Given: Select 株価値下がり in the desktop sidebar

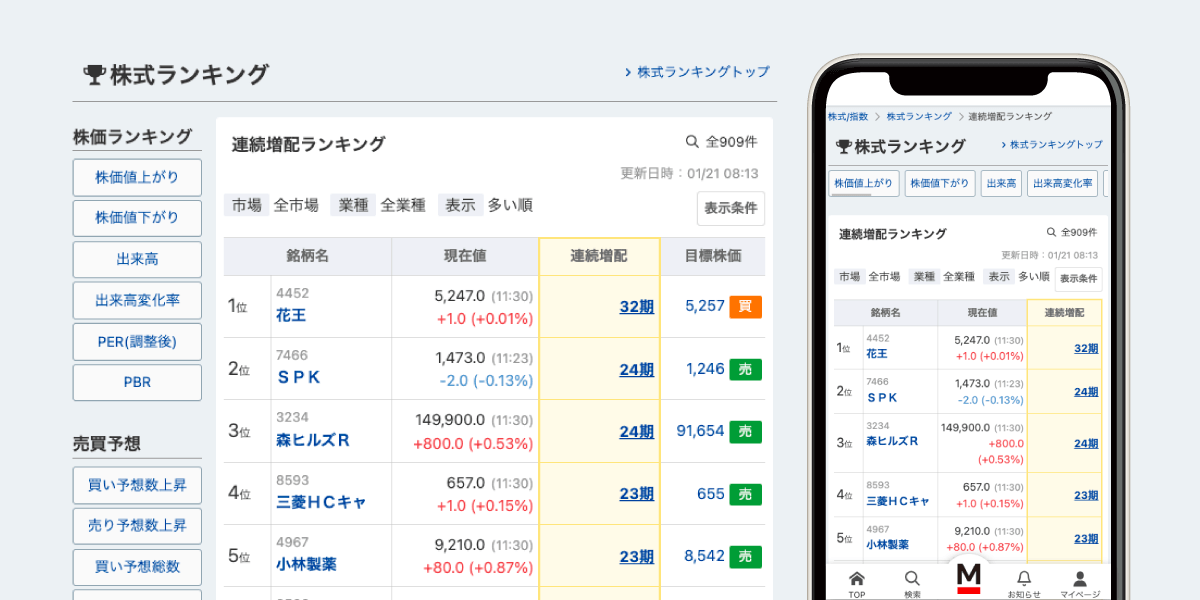Looking at the screenshot, I should pos(137,218).
